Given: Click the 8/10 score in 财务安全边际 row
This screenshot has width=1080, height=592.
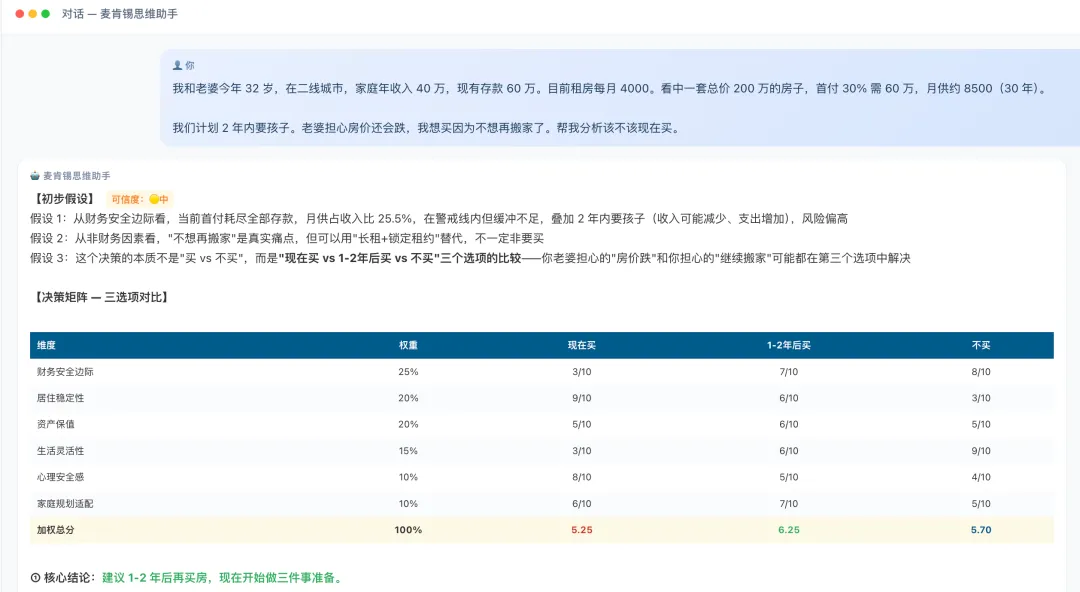Looking at the screenshot, I should 981,372.
